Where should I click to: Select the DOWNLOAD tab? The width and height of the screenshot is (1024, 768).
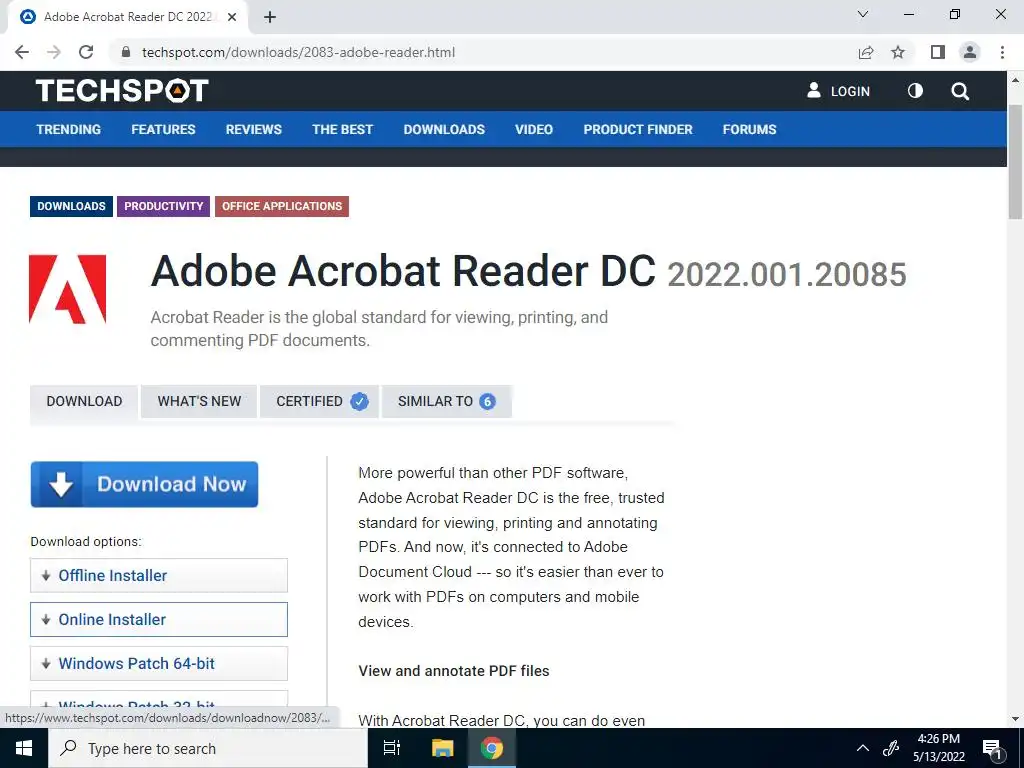pyautogui.click(x=84, y=401)
